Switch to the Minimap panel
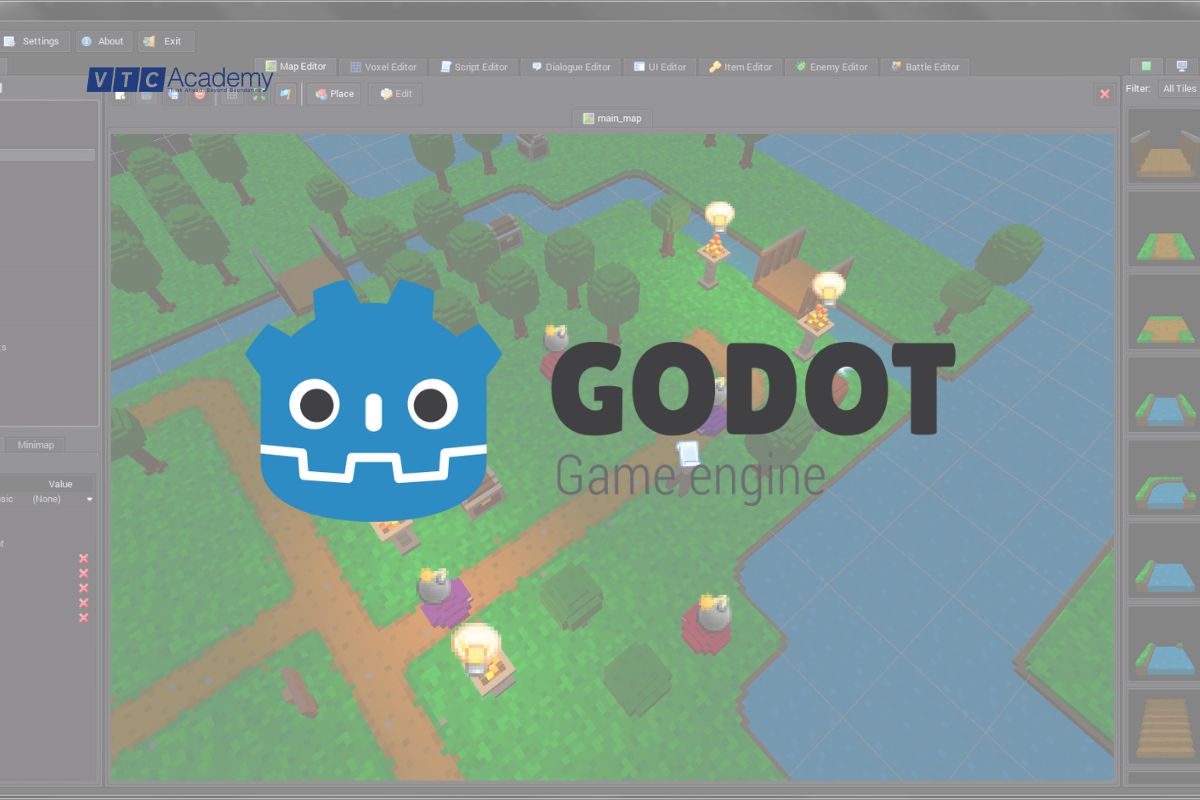Screen dimensions: 1200x800 pos(37,444)
